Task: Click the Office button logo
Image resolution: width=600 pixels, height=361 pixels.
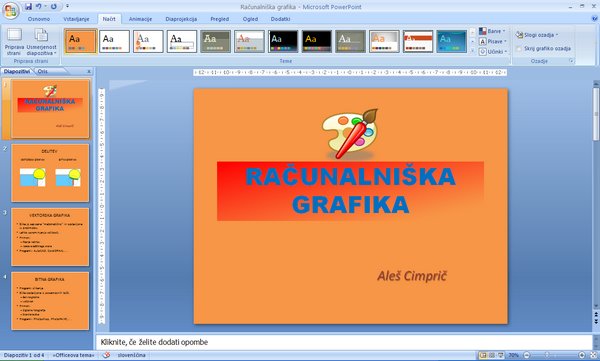Action: pyautogui.click(x=11, y=10)
